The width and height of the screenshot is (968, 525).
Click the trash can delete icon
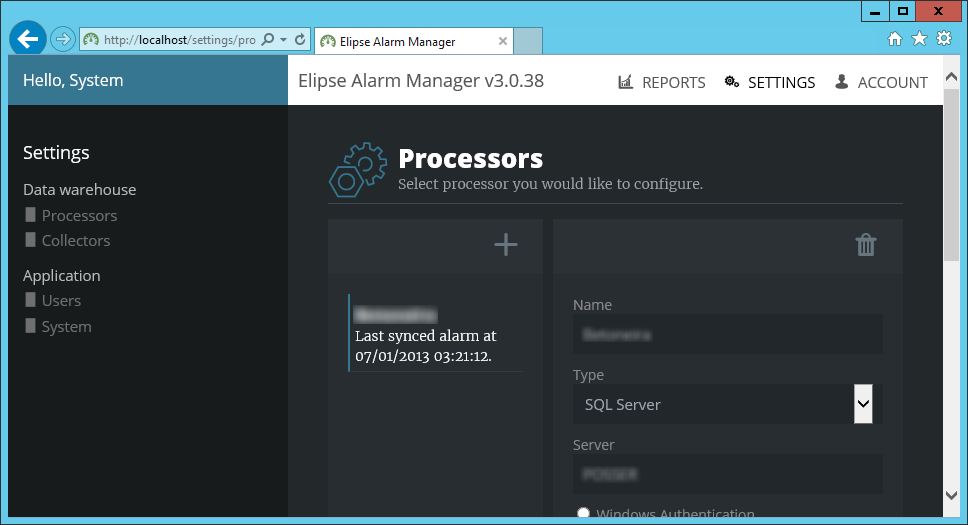866,245
